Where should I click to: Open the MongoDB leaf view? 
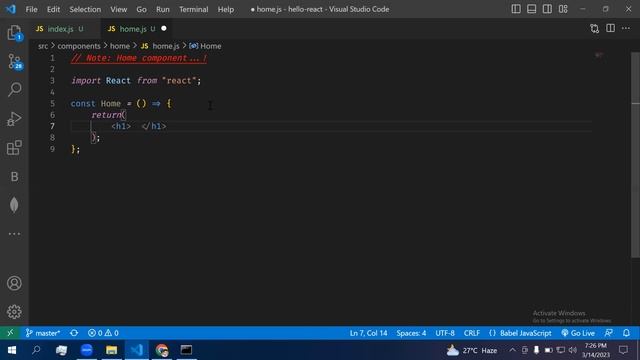[14, 205]
